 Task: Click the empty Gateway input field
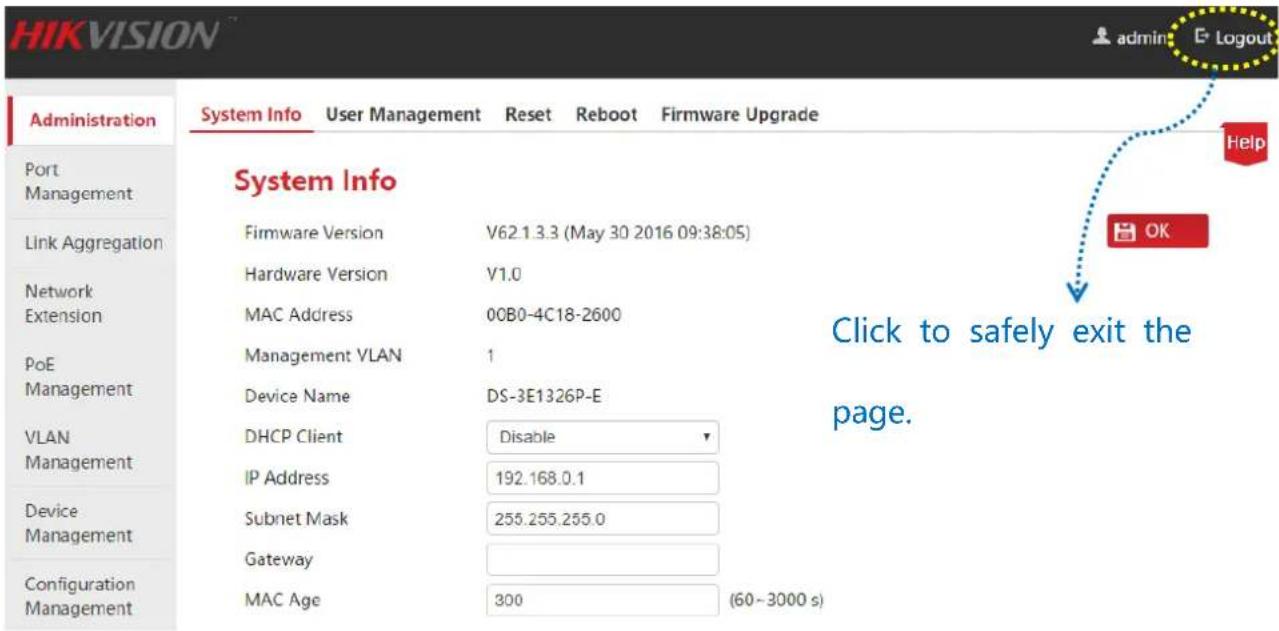click(602, 560)
